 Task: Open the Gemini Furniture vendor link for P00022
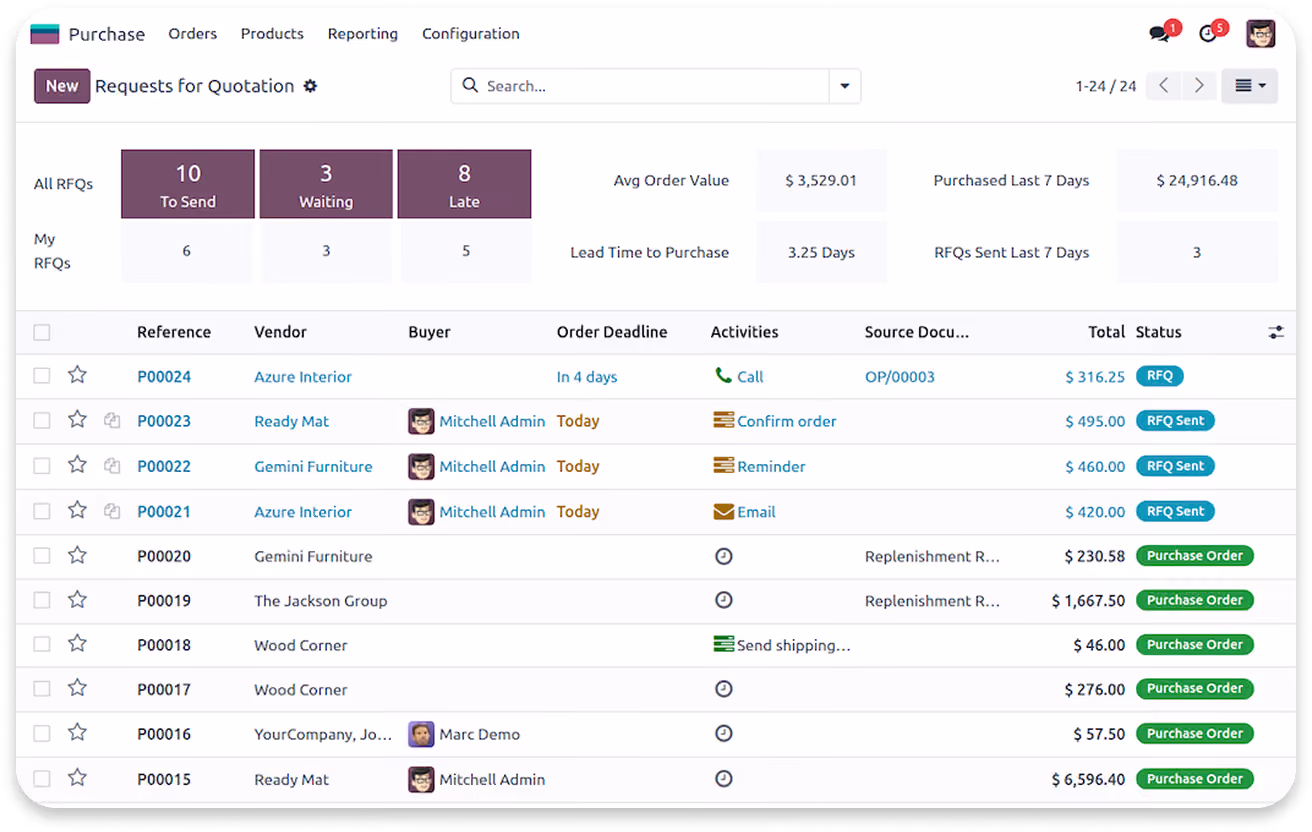pos(313,466)
